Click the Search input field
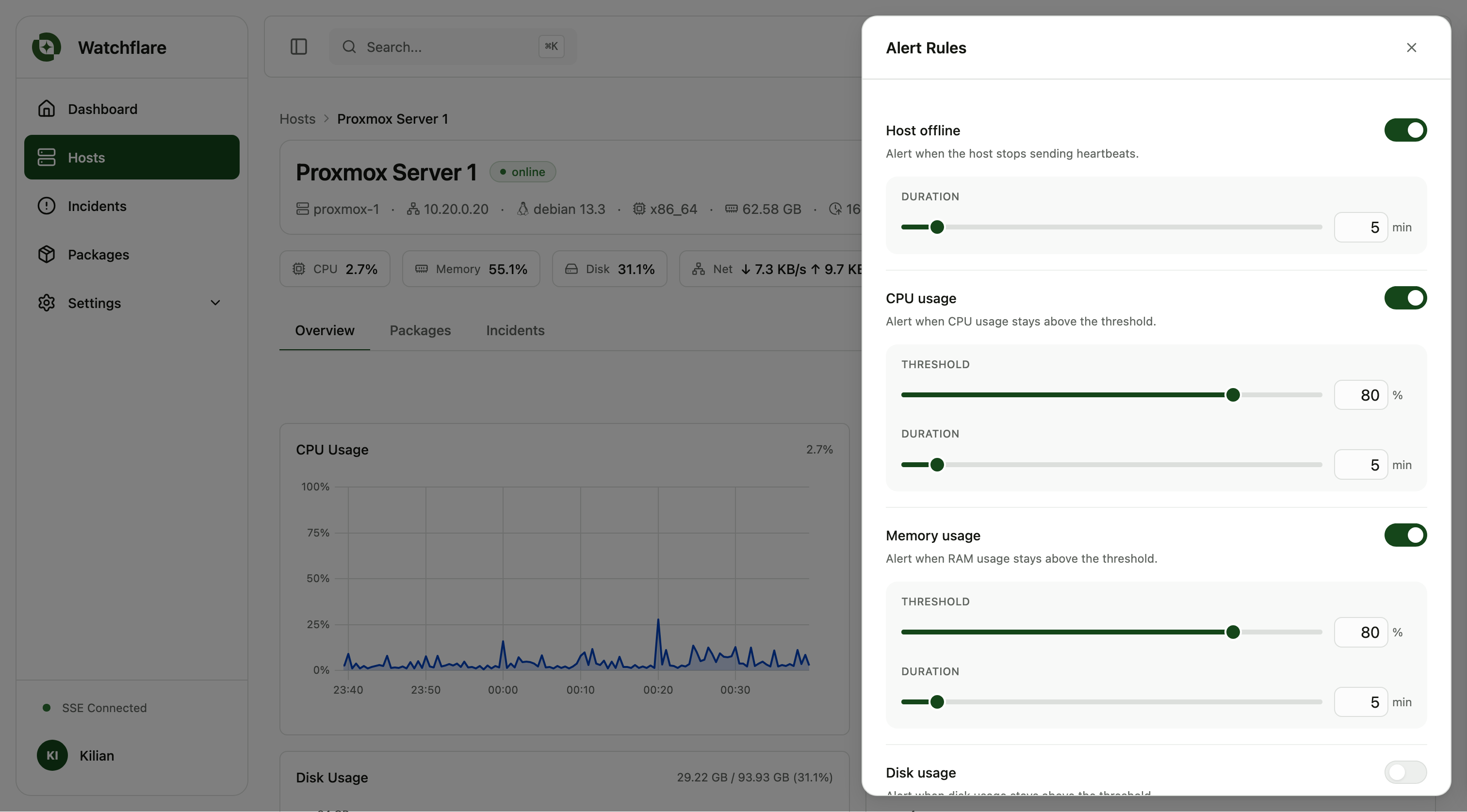 (453, 47)
